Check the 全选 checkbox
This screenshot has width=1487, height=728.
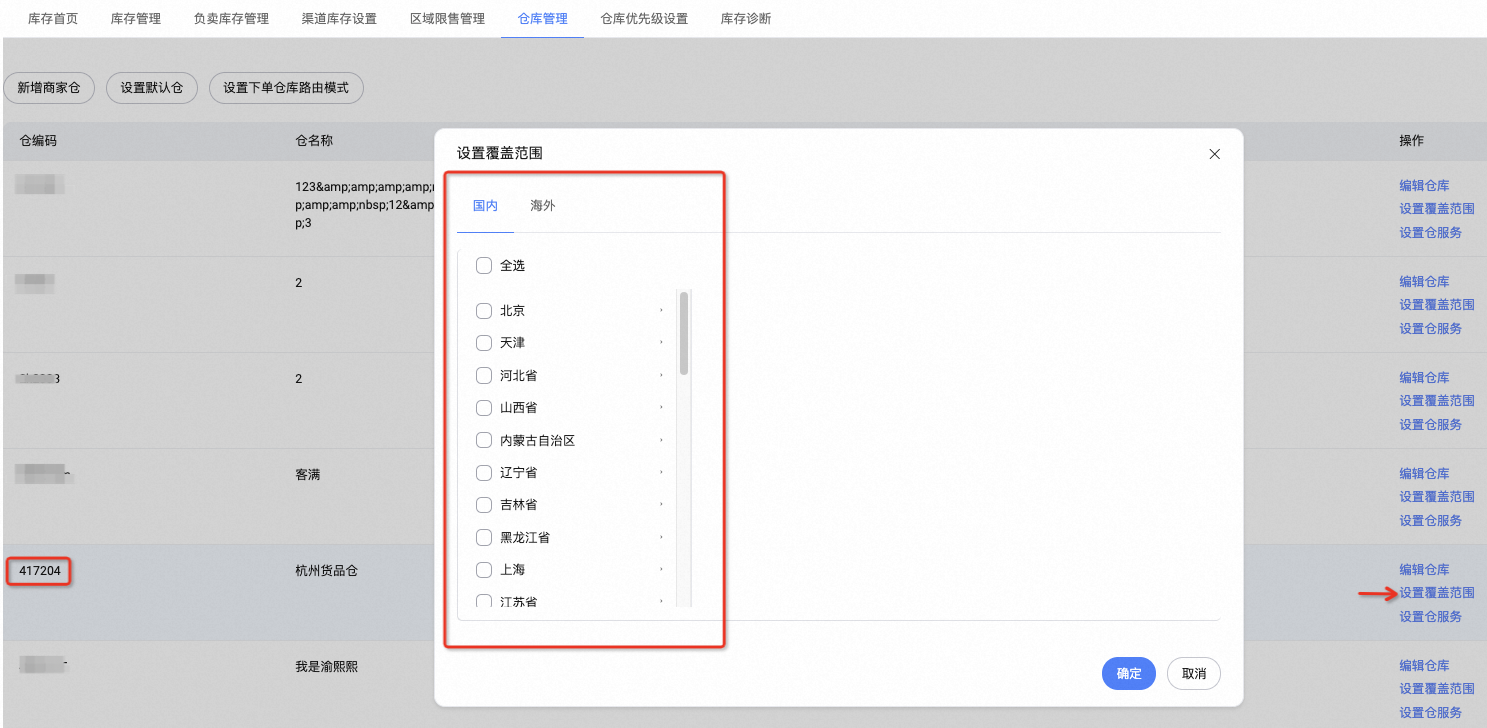click(x=484, y=266)
